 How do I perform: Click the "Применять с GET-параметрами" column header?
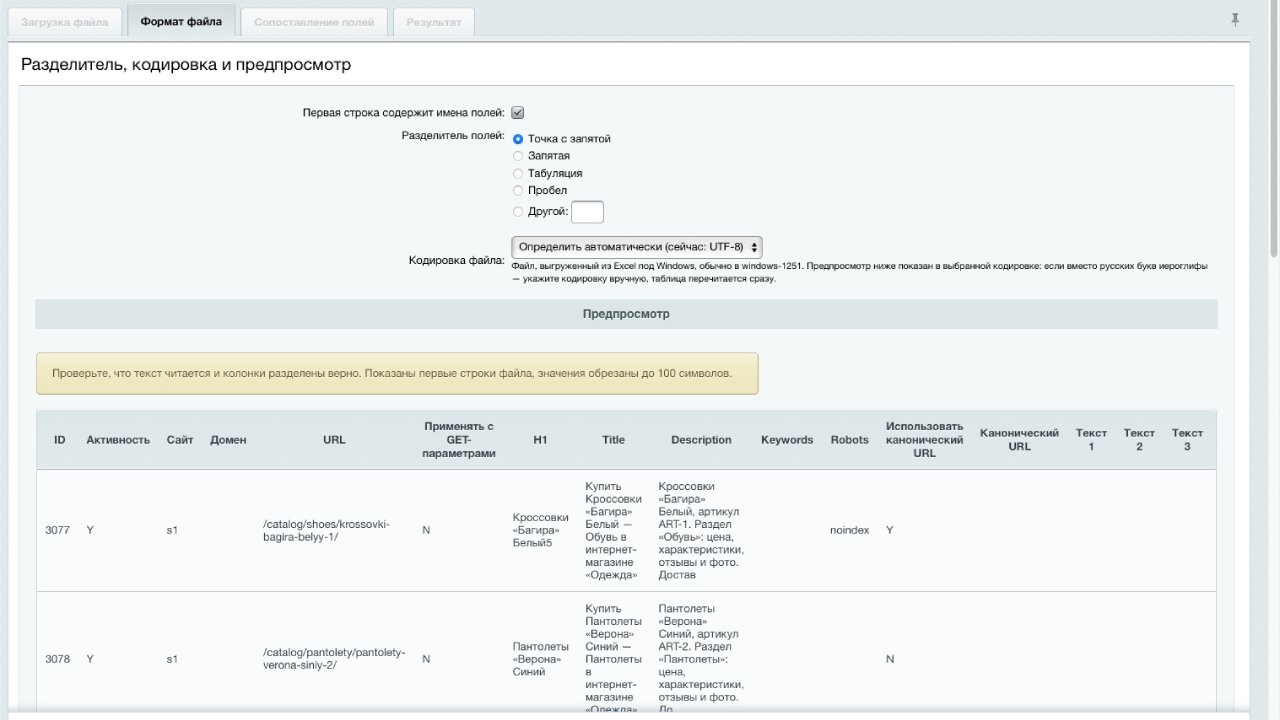(459, 440)
